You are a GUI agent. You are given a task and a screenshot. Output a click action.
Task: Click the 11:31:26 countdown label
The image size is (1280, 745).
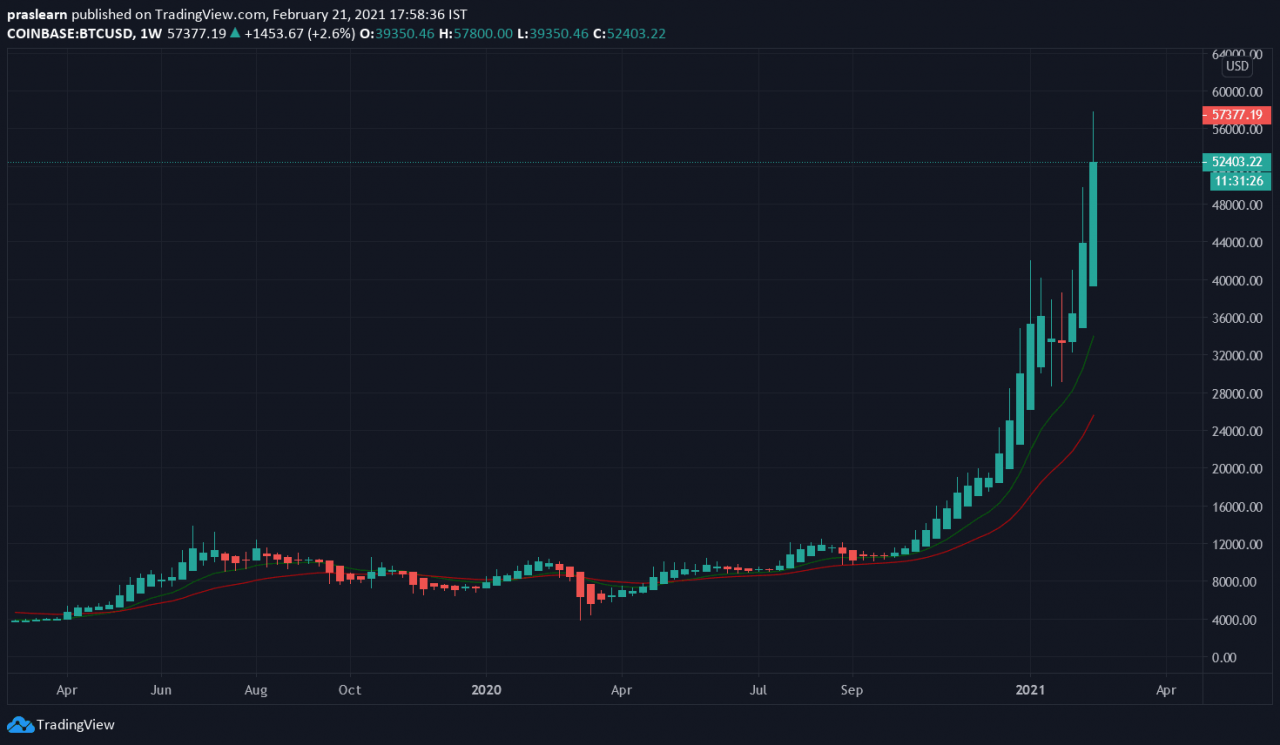tap(1240, 181)
